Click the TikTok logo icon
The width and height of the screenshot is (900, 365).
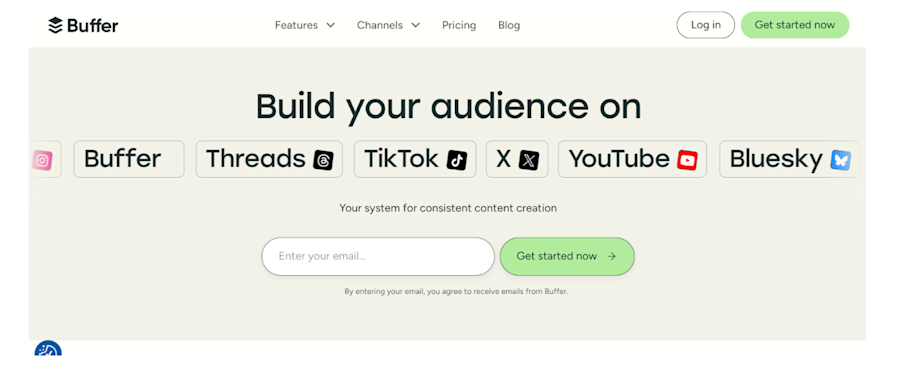coord(457,160)
